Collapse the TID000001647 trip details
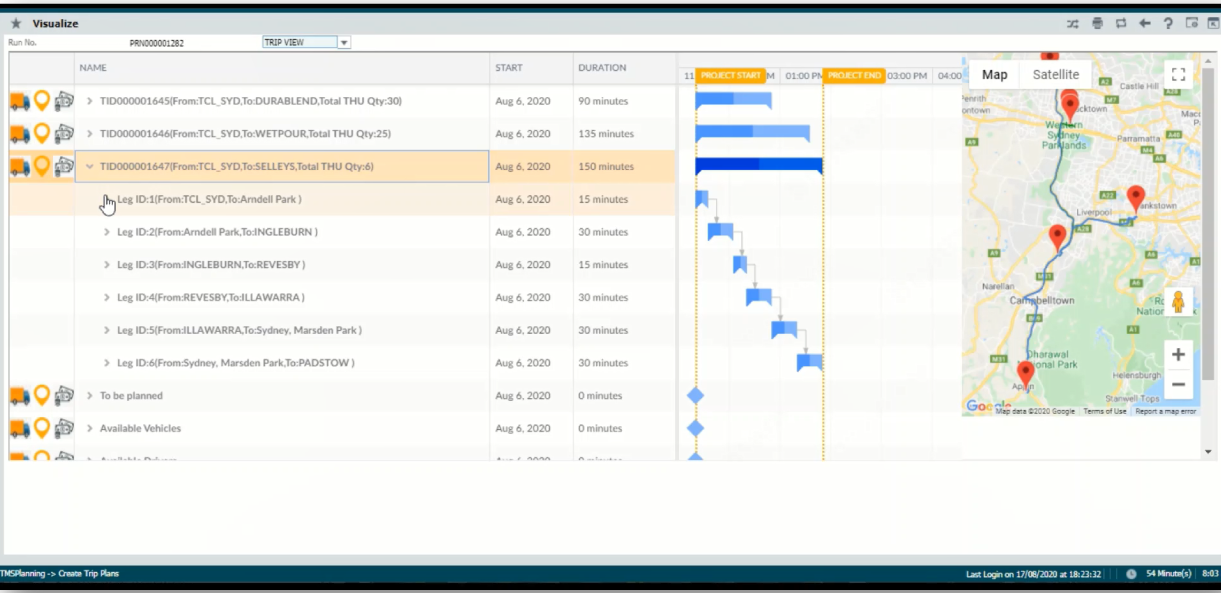Viewport: 1221px width, 593px height. (89, 166)
